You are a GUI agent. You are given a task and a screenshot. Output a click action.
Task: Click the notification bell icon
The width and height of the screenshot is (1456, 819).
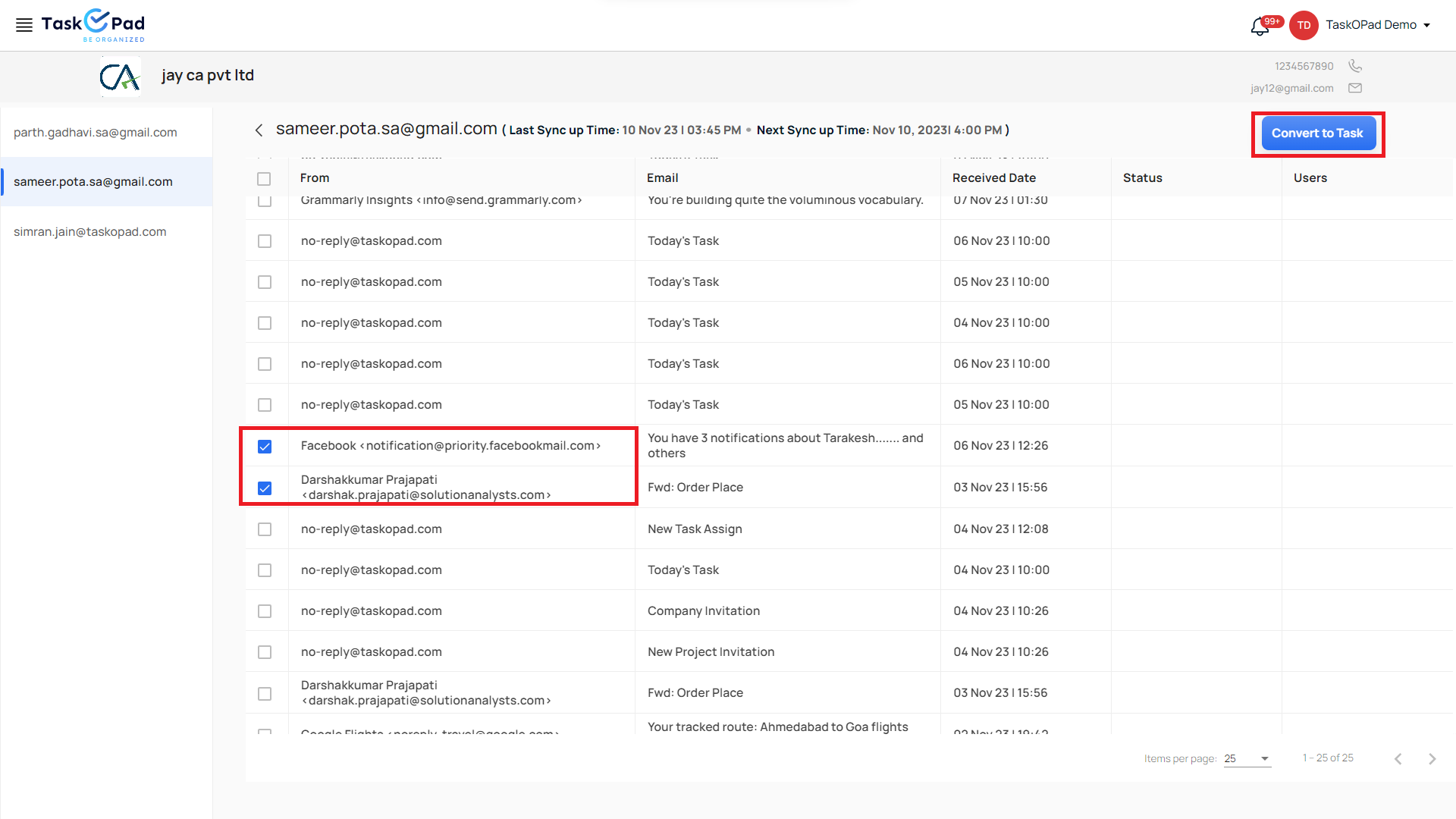[1260, 27]
